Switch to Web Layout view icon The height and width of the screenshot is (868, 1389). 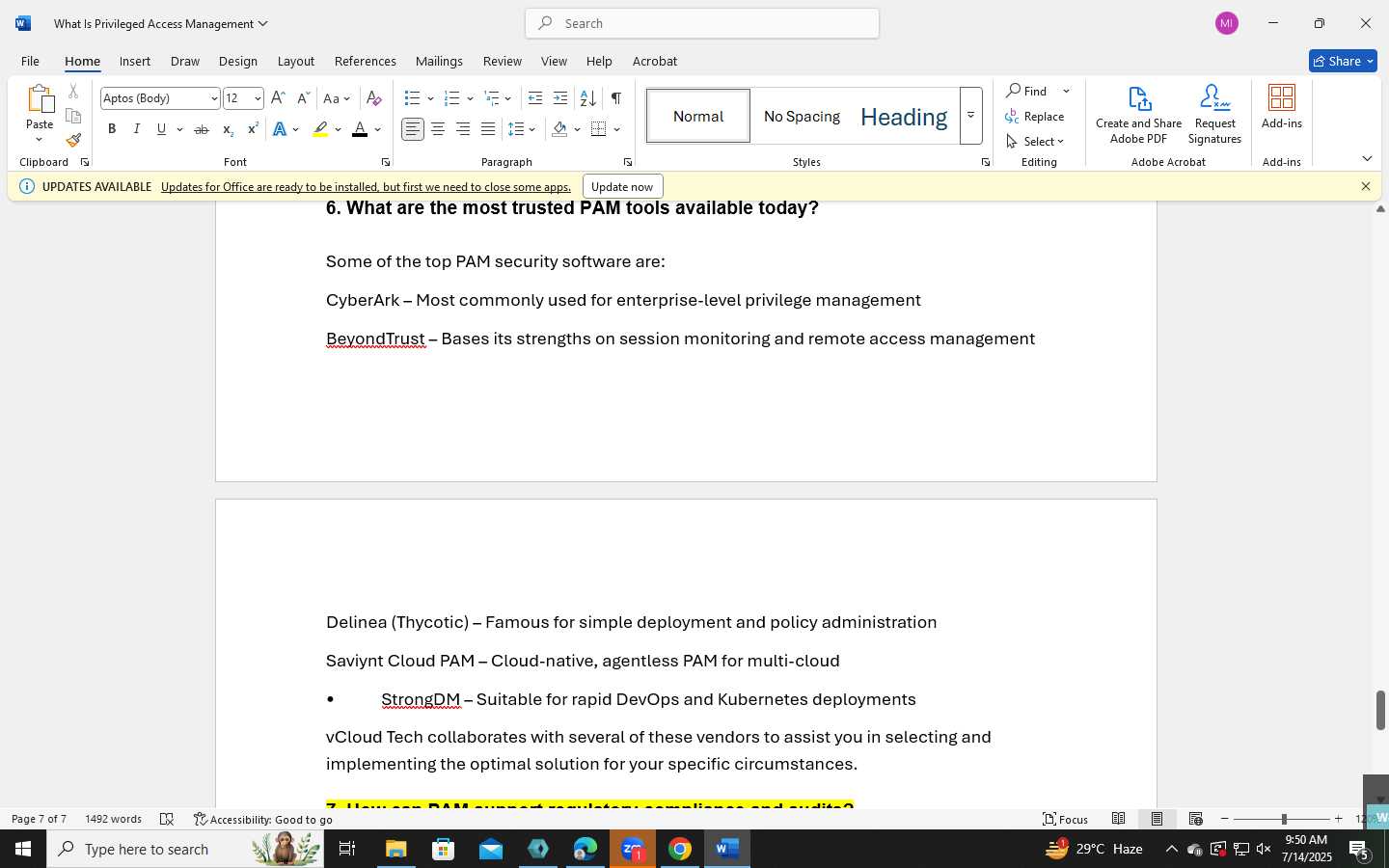coord(1196,819)
